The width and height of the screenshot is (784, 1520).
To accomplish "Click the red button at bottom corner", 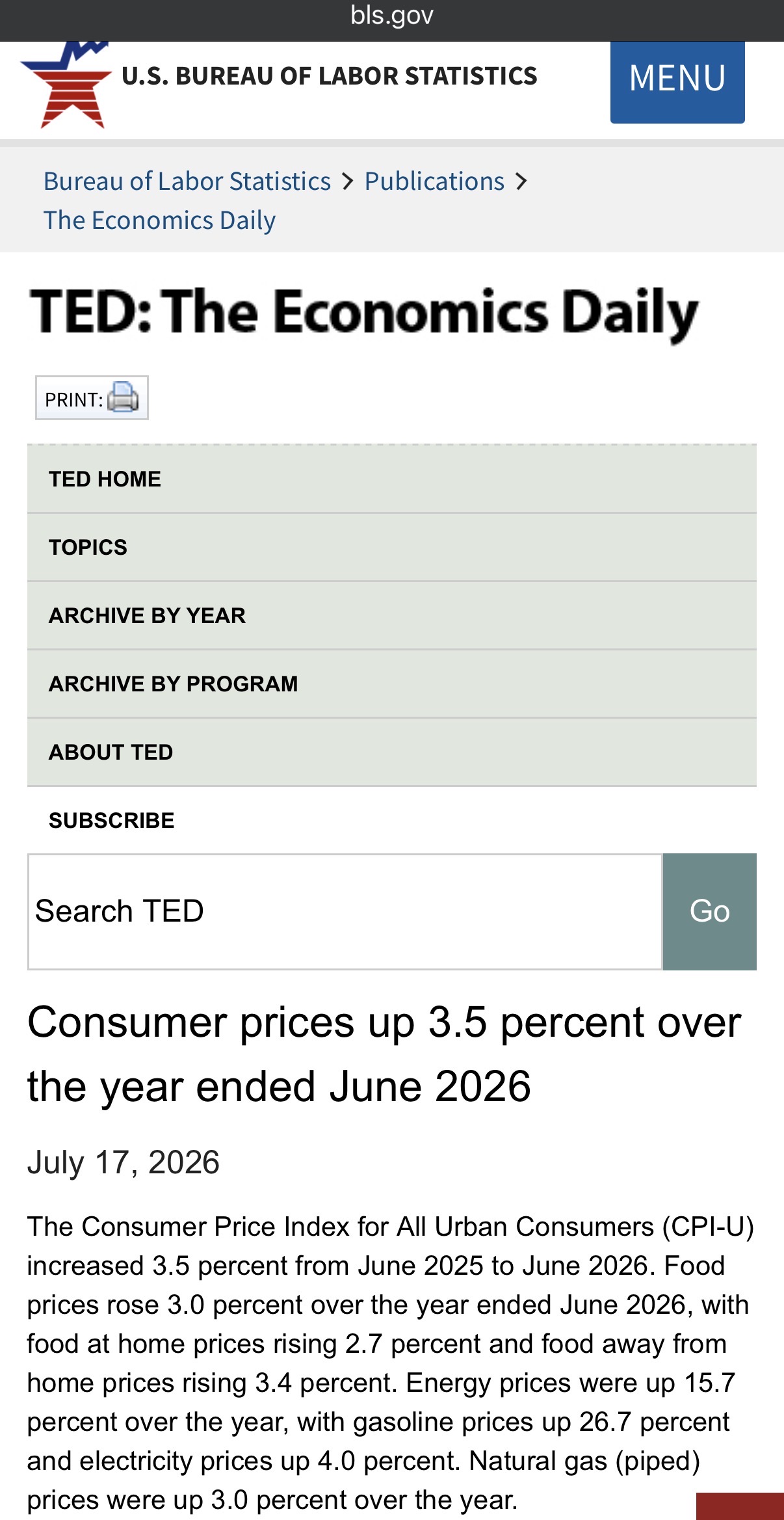I will (x=740, y=1506).
